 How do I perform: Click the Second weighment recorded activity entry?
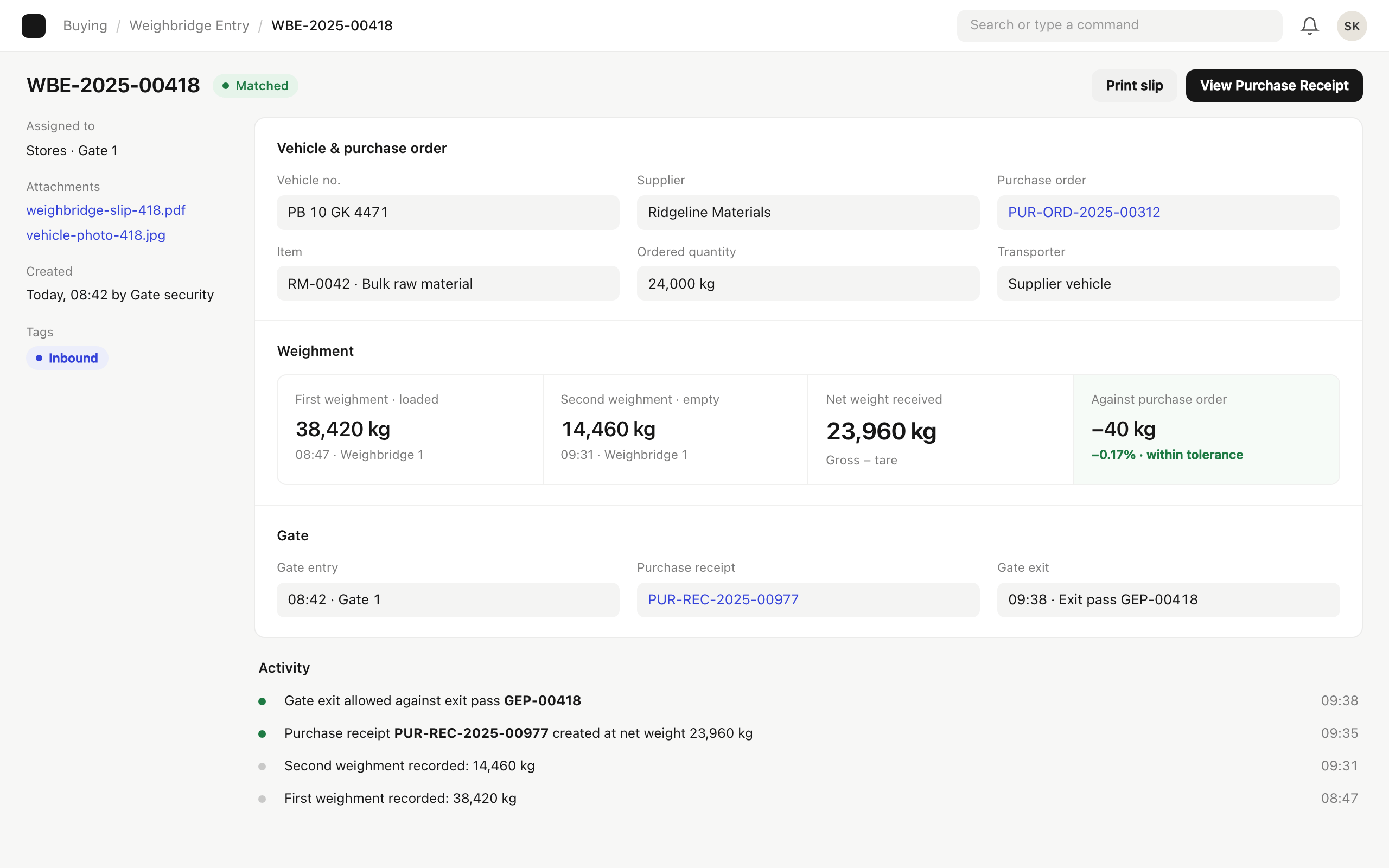(x=808, y=766)
